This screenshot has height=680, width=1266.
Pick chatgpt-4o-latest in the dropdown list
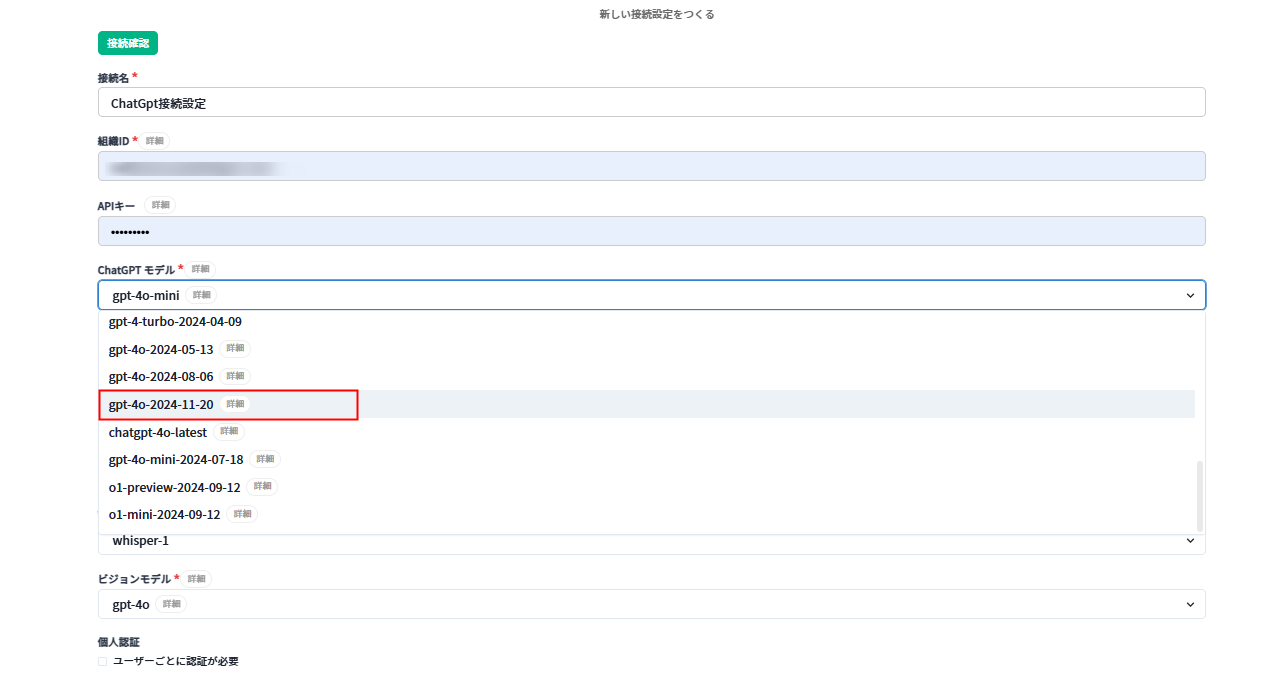[x=647, y=432]
